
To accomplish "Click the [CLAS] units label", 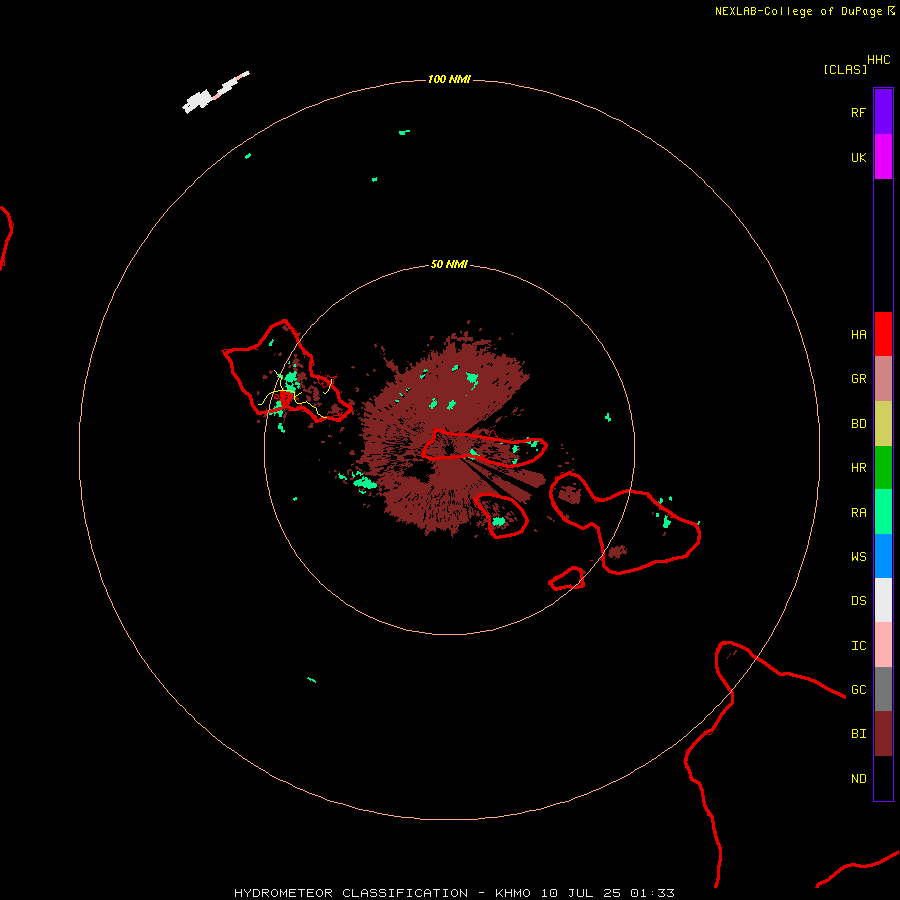I will pos(845,69).
